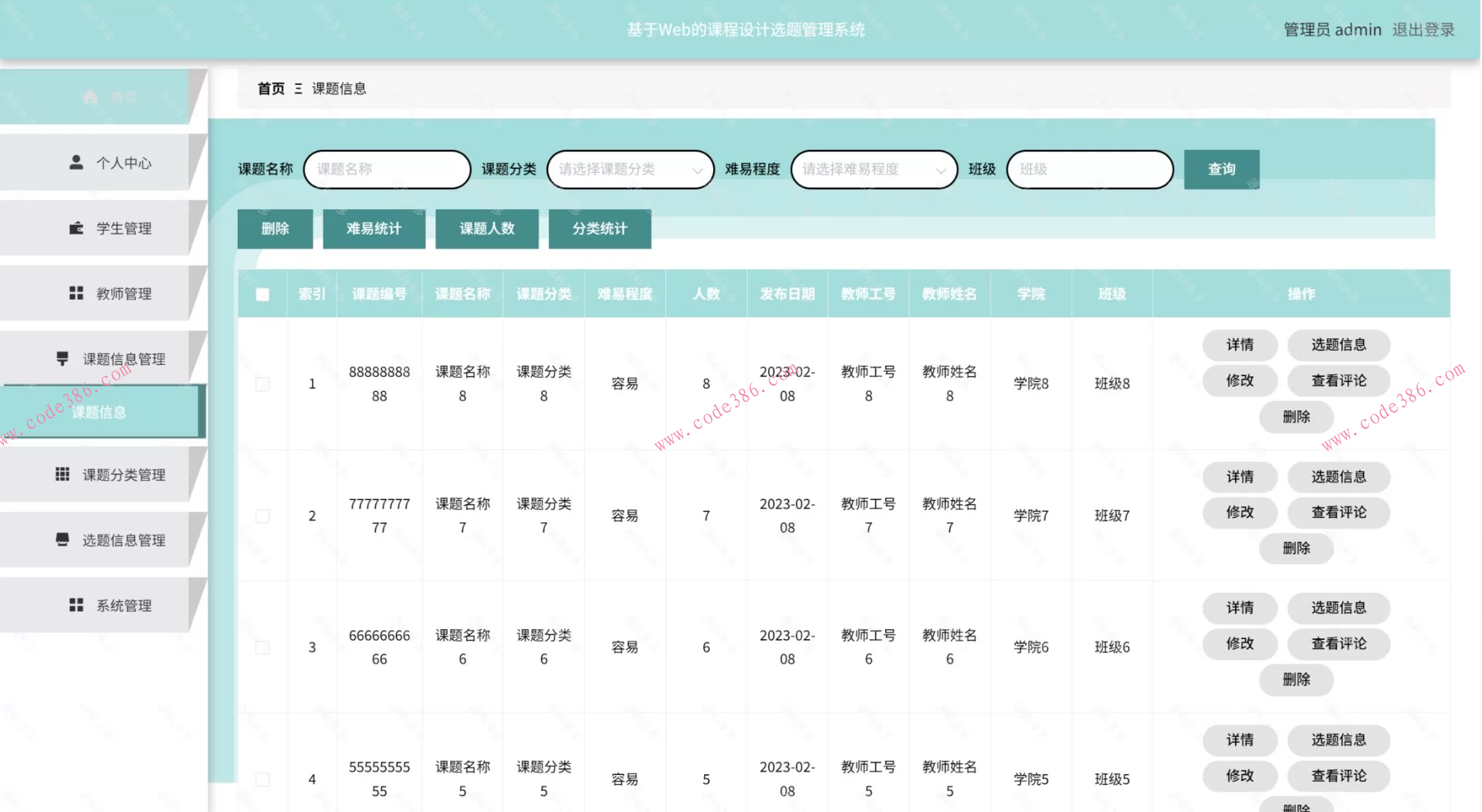Open 个人中心 via its person icon
Screen dimensions: 1482x812
tap(75, 162)
